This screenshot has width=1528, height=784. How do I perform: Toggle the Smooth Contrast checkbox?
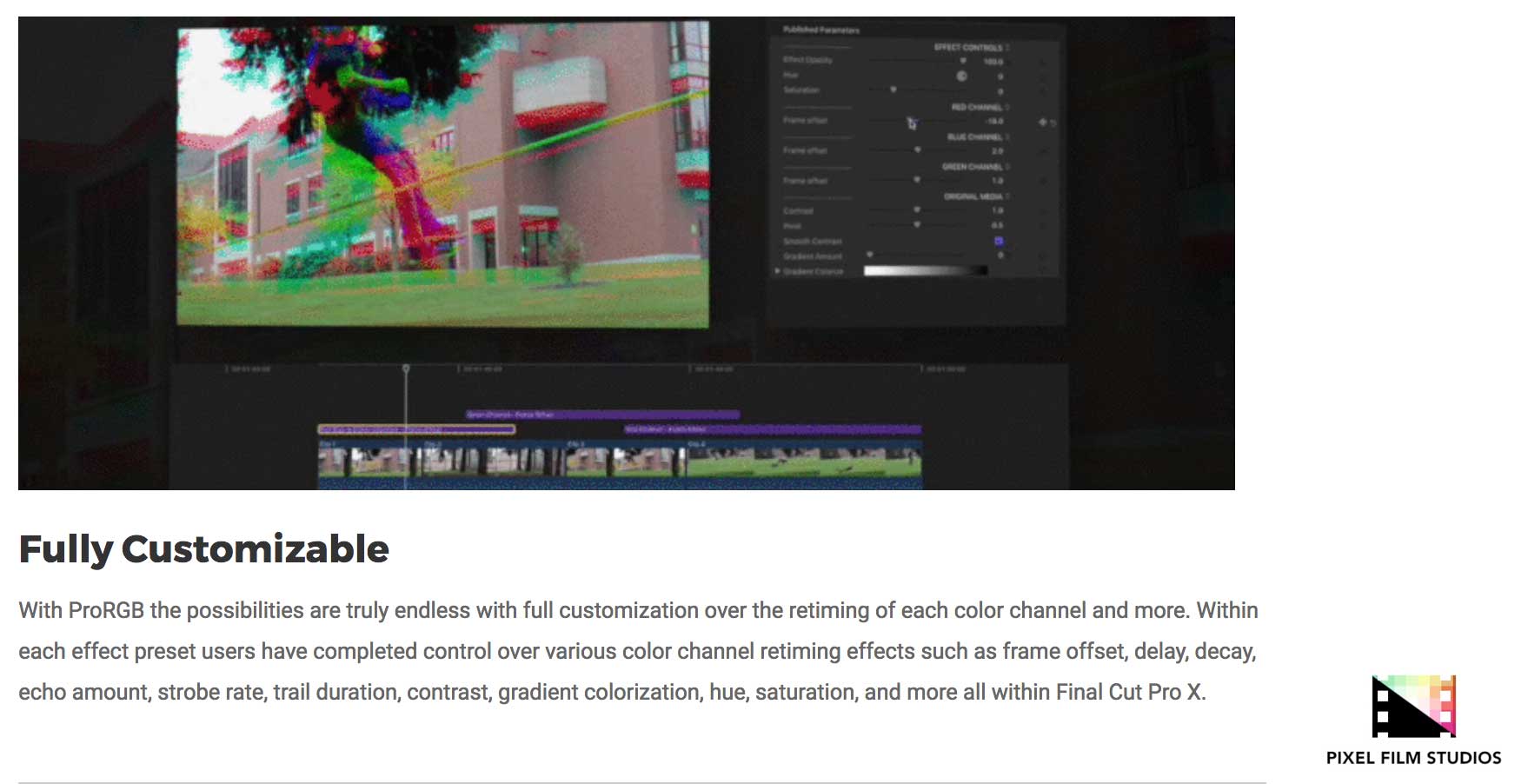tap(999, 241)
